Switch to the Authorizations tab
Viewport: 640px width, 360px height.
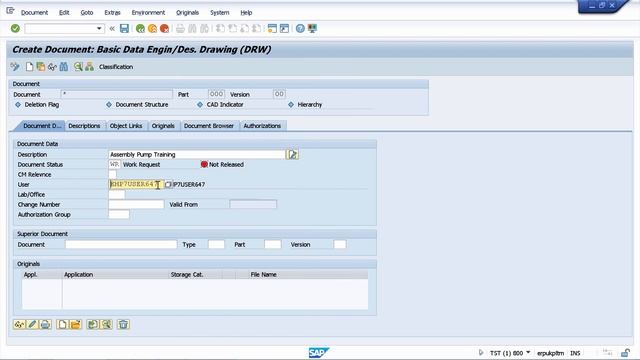262,126
